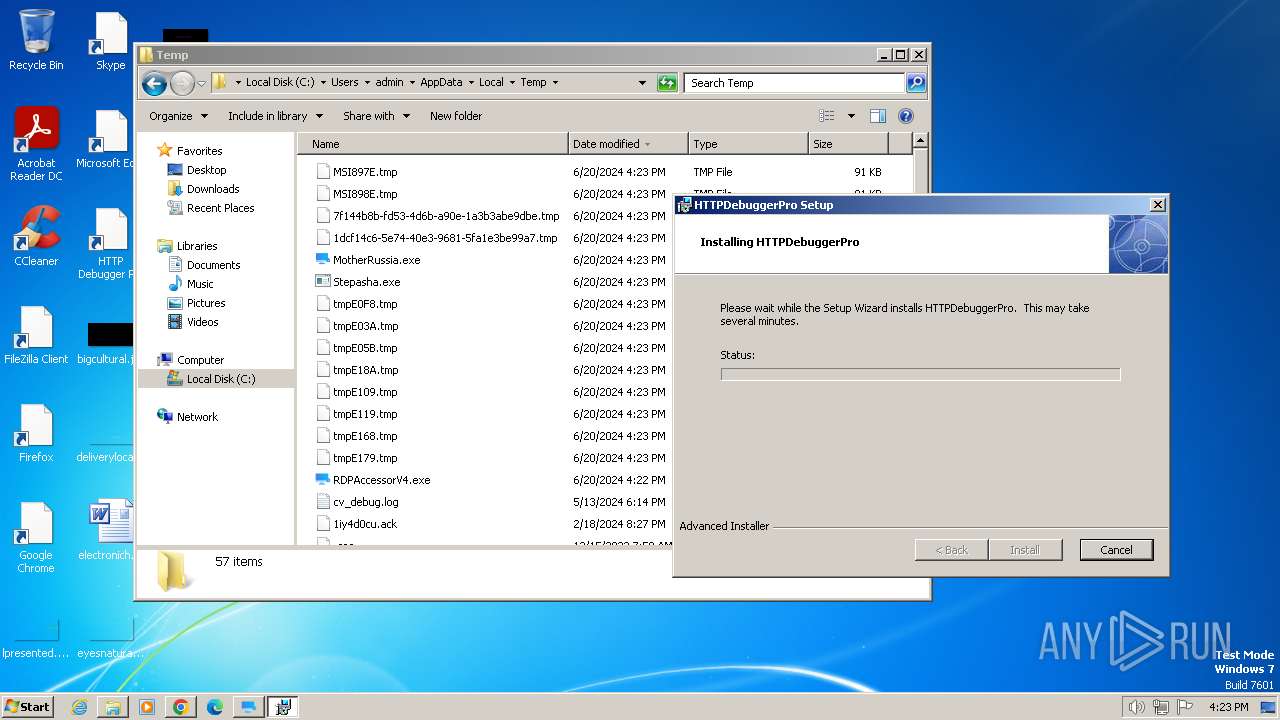Screen dimensions: 1280x720
Task: Open HTTP Debugger desktop shortcut
Action: coord(106,244)
